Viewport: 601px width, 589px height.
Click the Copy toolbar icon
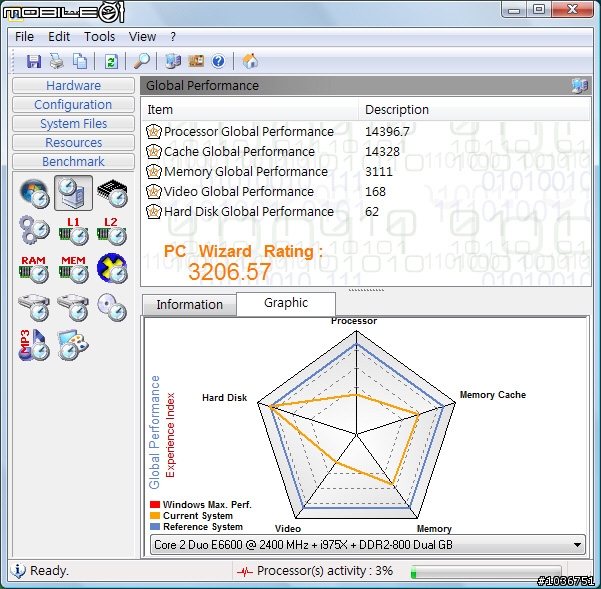coord(80,61)
